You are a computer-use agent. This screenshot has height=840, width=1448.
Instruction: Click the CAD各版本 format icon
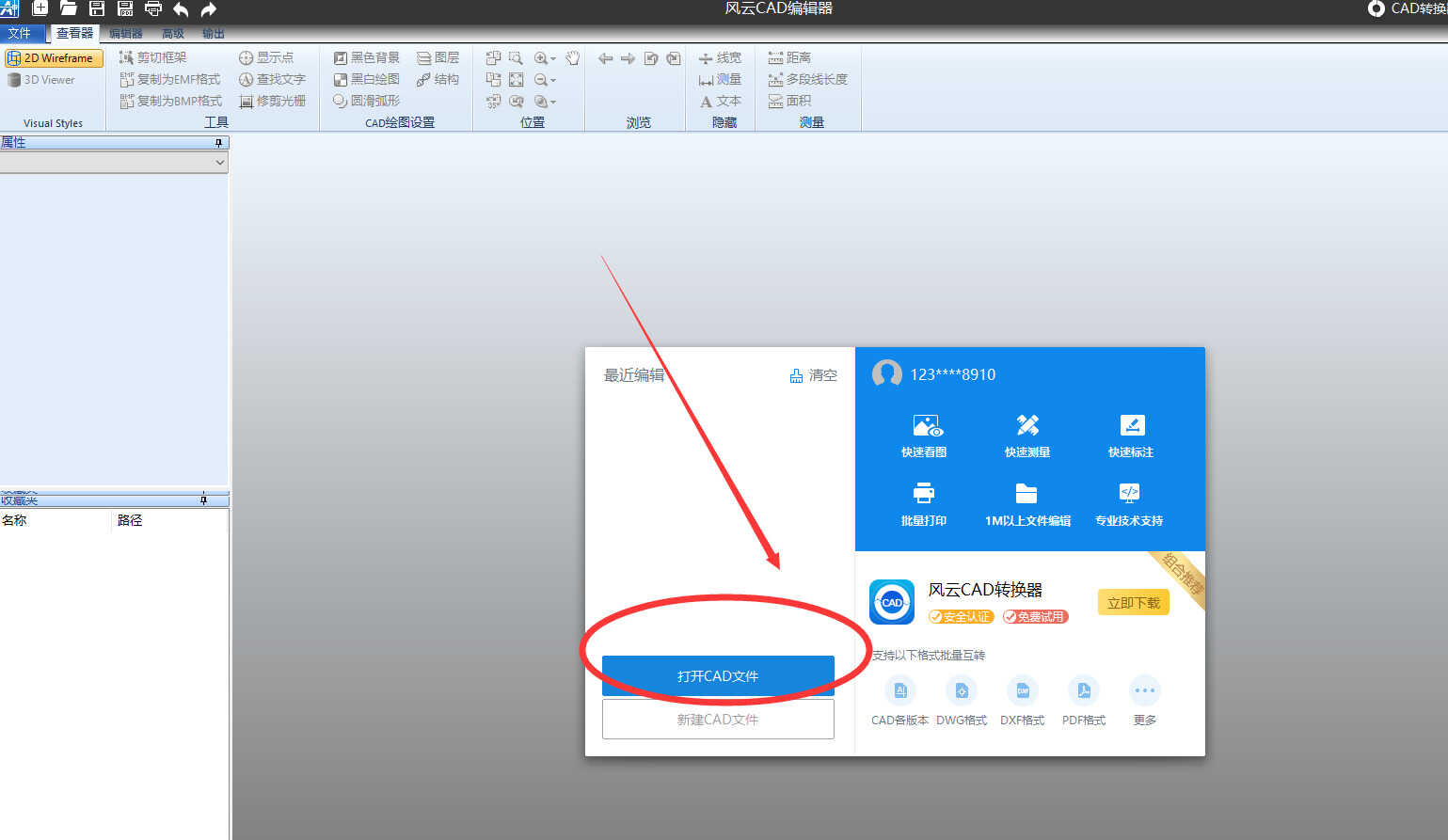[900, 690]
